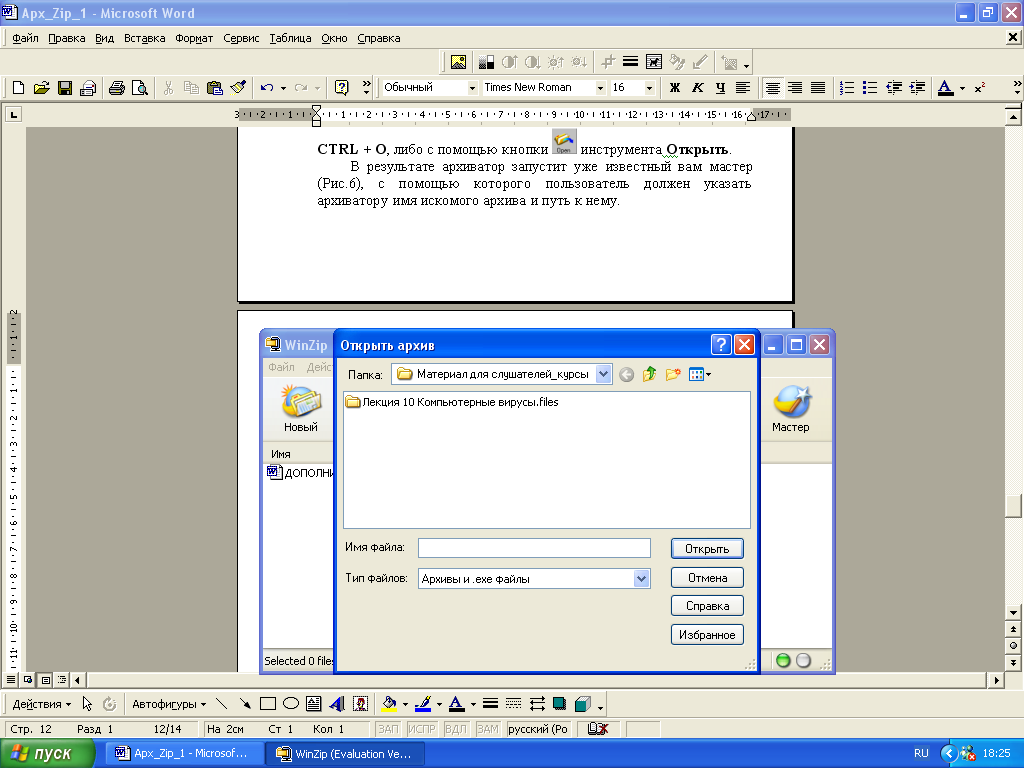
Task: Toggle align right
Action: (x=795, y=88)
